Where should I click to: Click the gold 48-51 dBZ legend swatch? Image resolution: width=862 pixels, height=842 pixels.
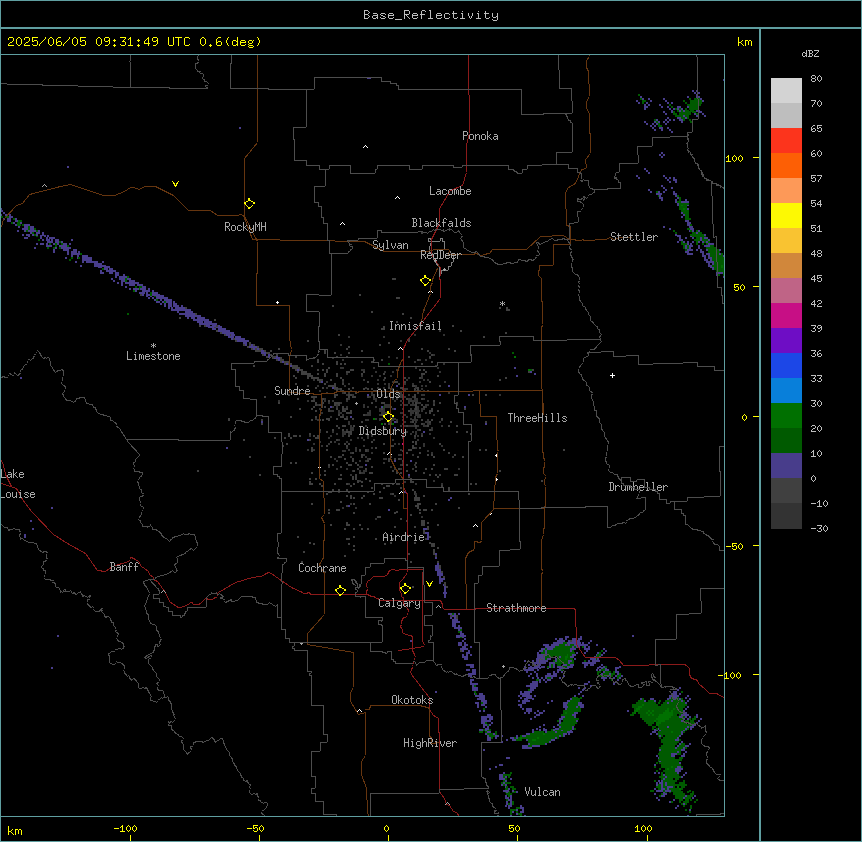(786, 241)
